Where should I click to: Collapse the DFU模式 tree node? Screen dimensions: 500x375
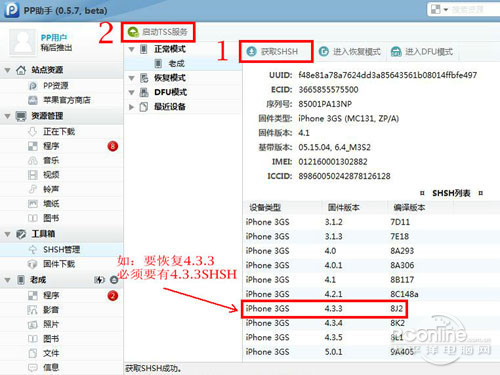click(x=132, y=93)
